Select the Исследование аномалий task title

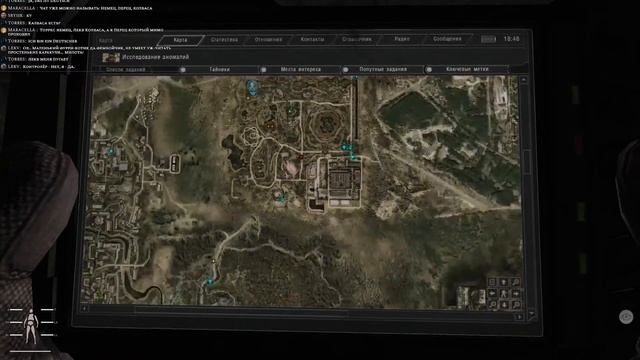click(156, 57)
